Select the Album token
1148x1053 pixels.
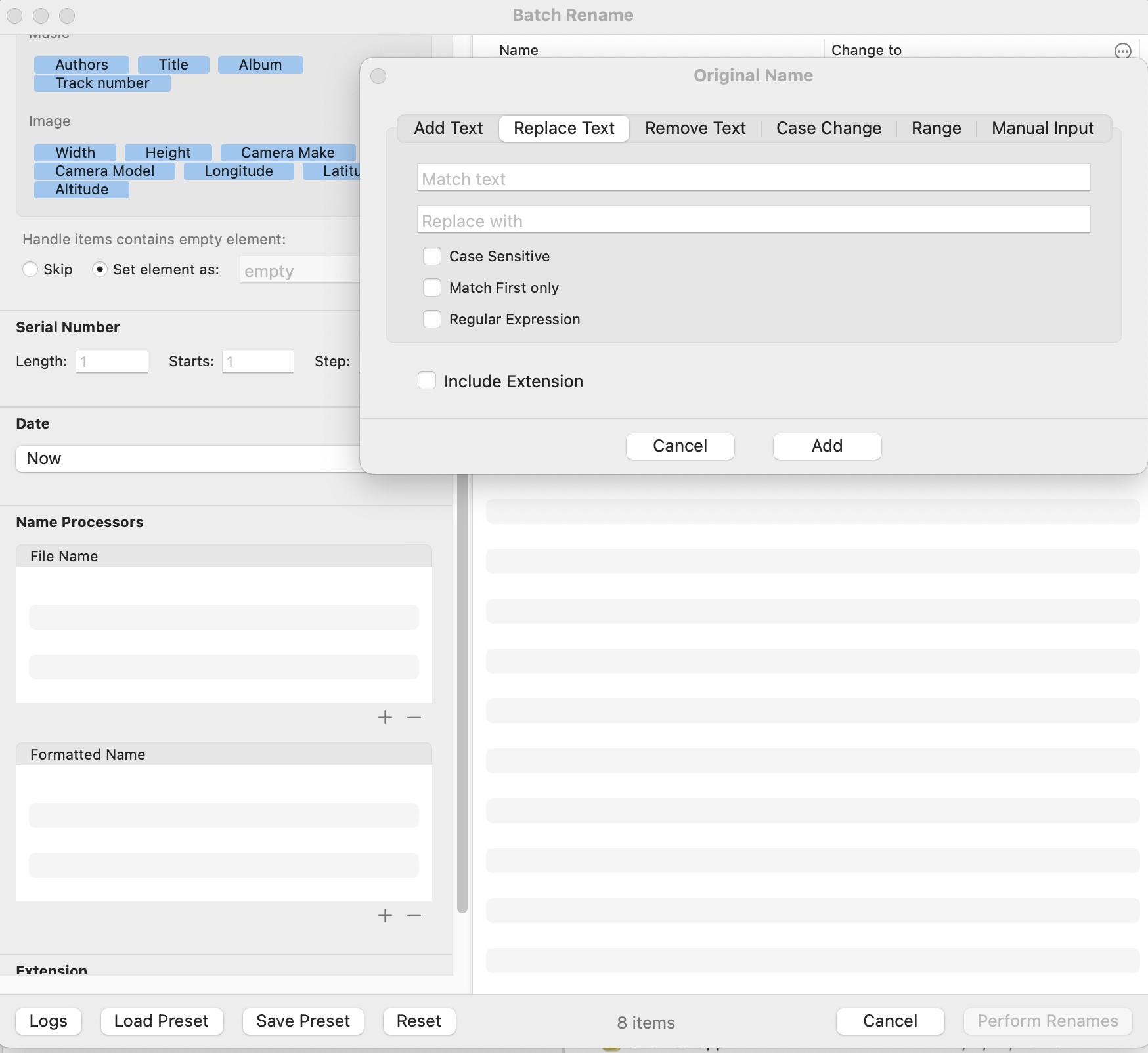click(260, 64)
